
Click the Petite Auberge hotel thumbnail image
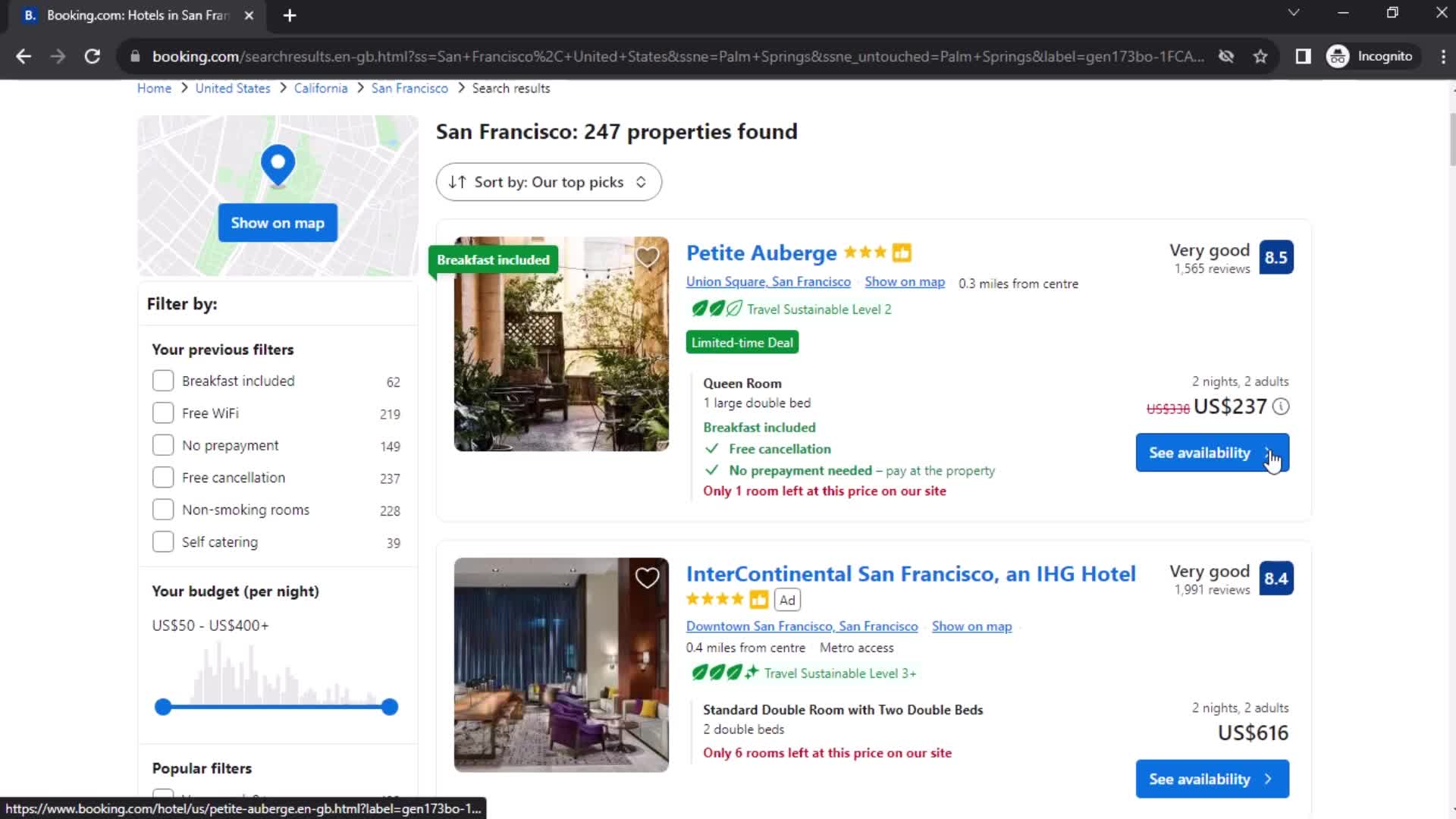(x=561, y=343)
